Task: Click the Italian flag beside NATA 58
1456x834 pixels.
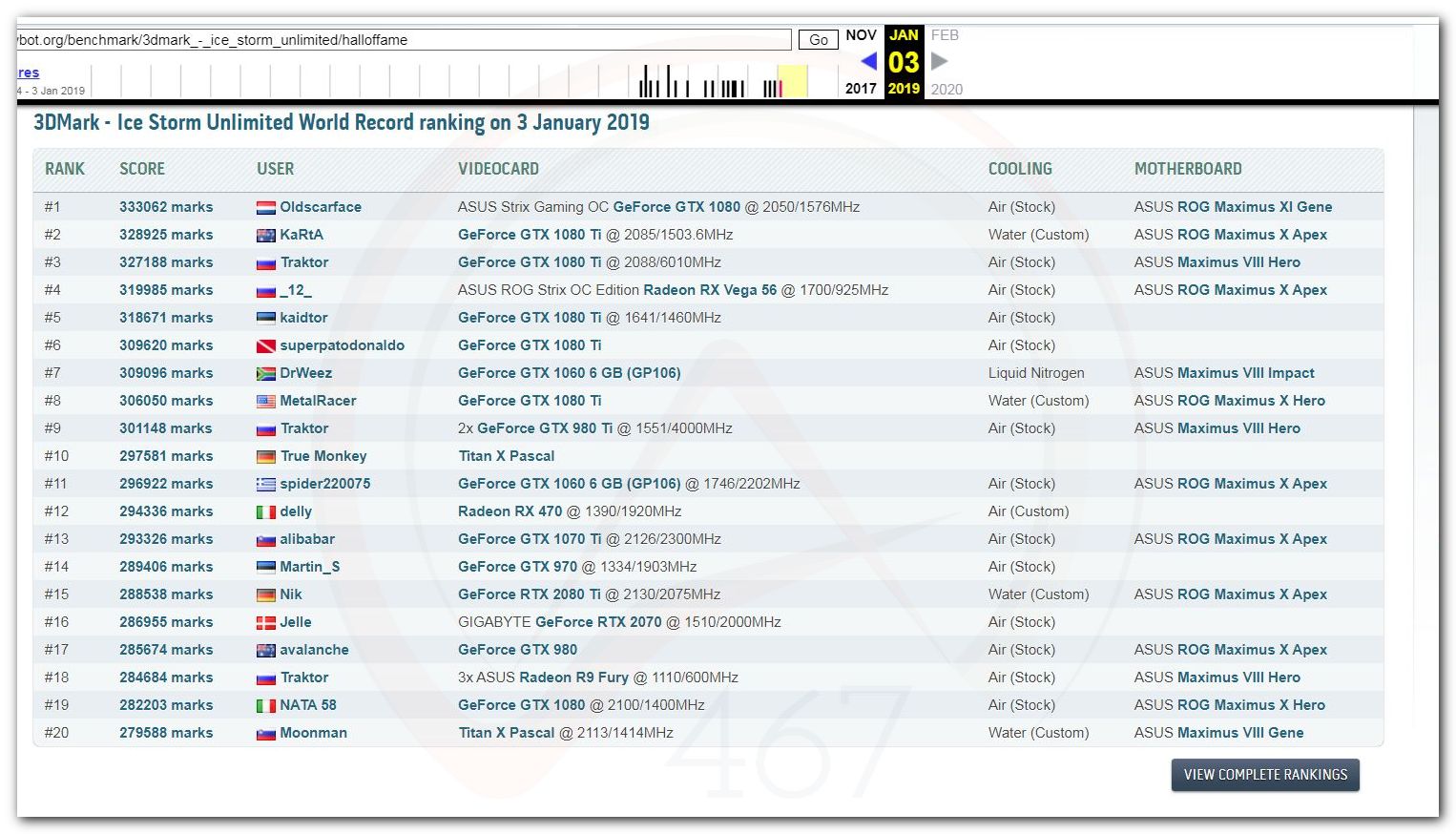Action: pos(265,705)
